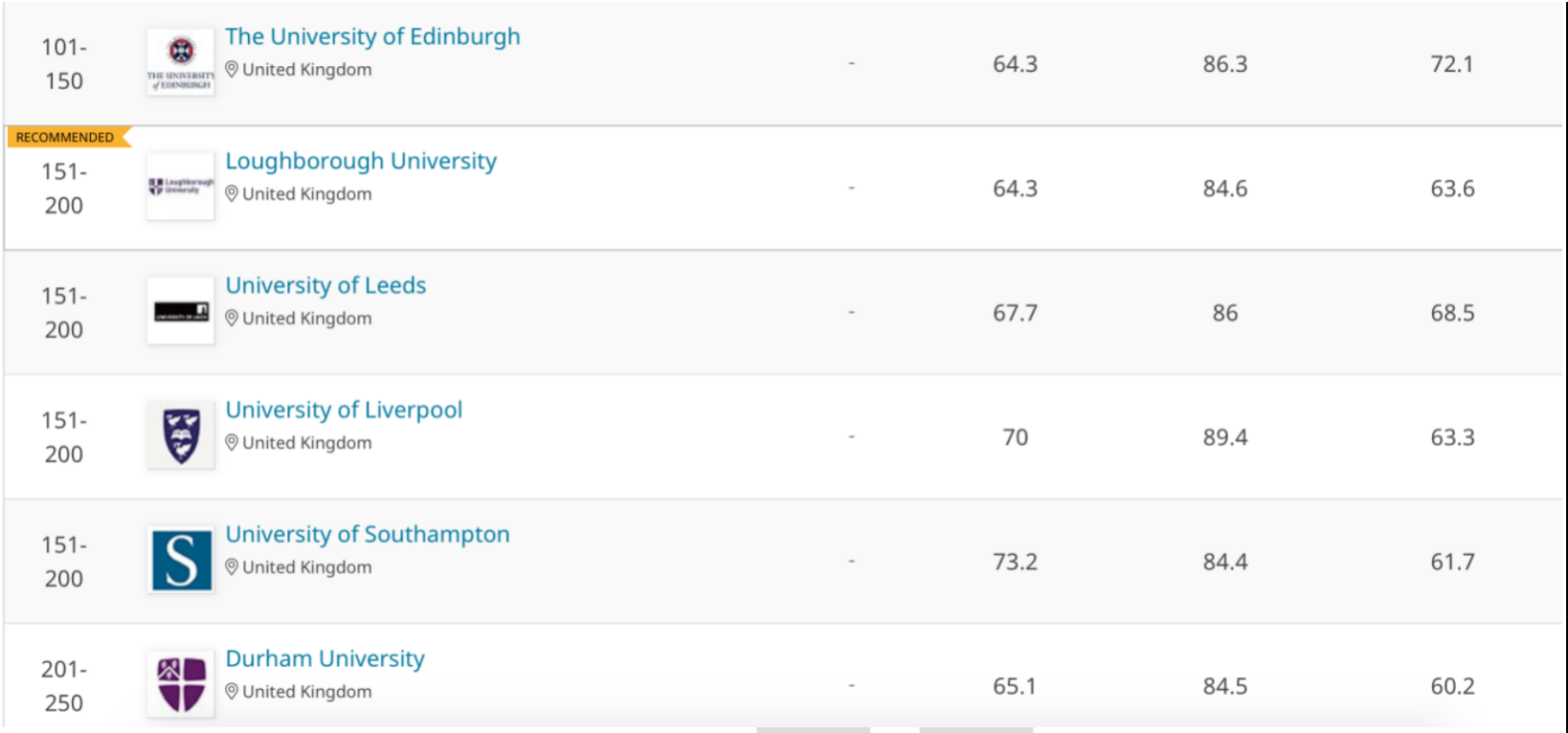Click the University of Liverpool crest logo

coord(181,435)
